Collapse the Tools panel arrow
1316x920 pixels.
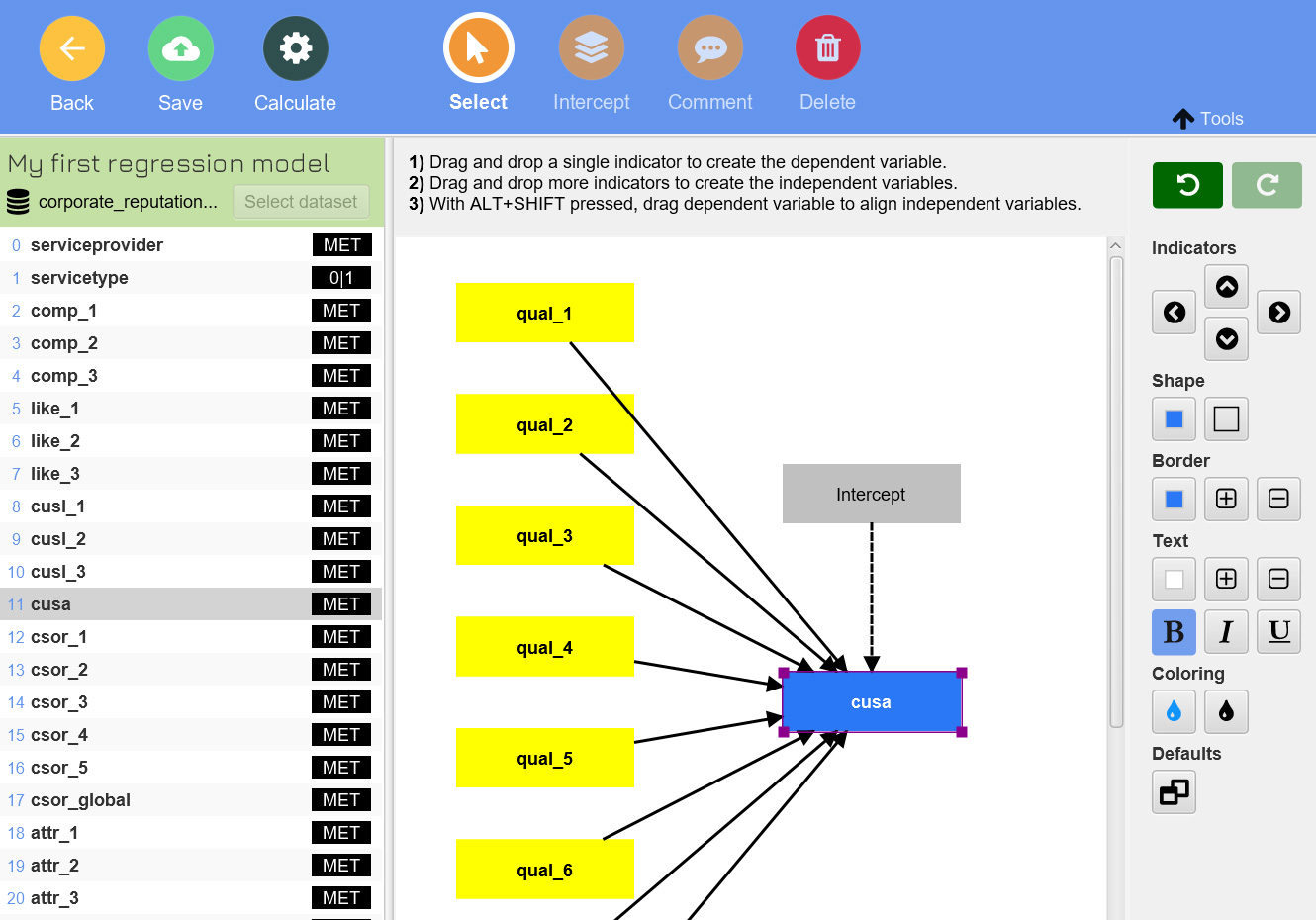point(1183,119)
